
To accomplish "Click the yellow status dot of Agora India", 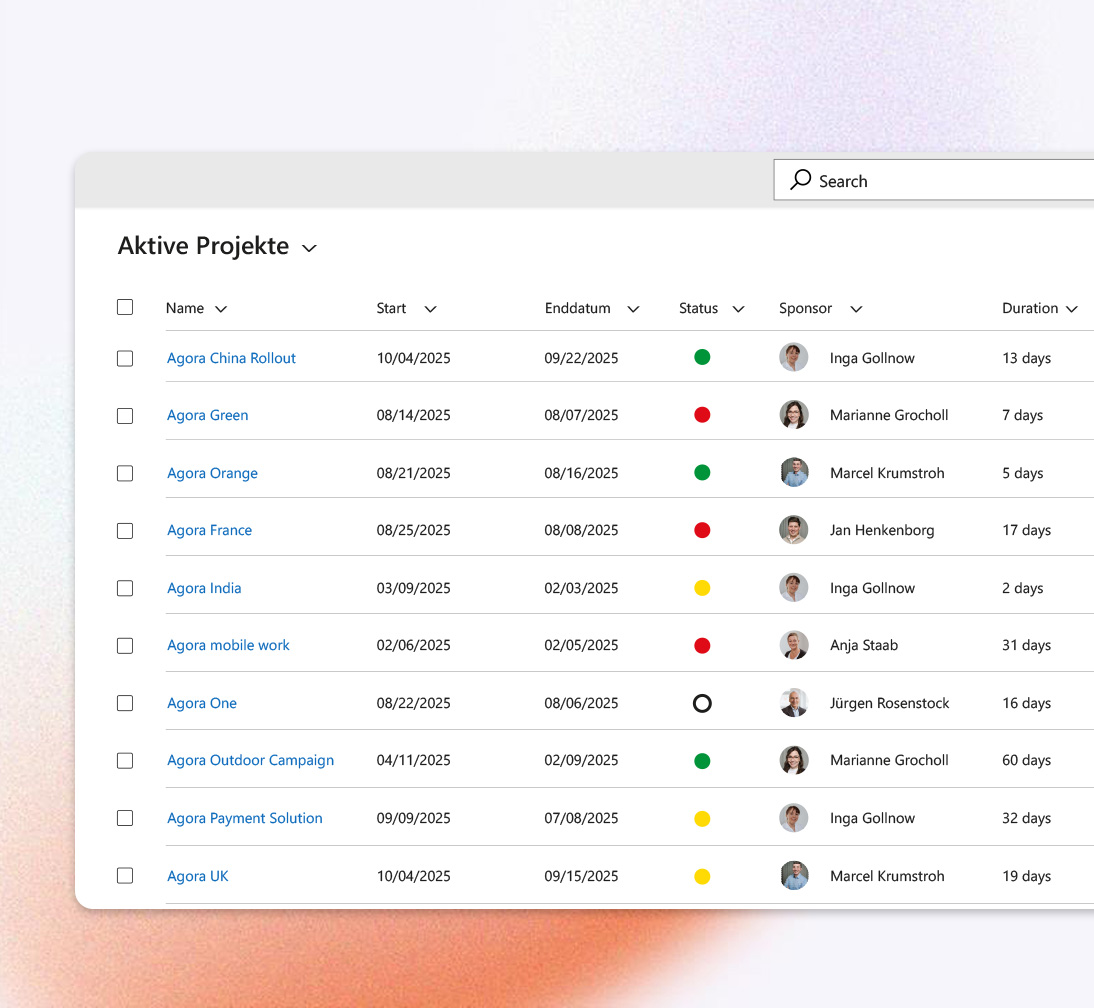I will (702, 588).
